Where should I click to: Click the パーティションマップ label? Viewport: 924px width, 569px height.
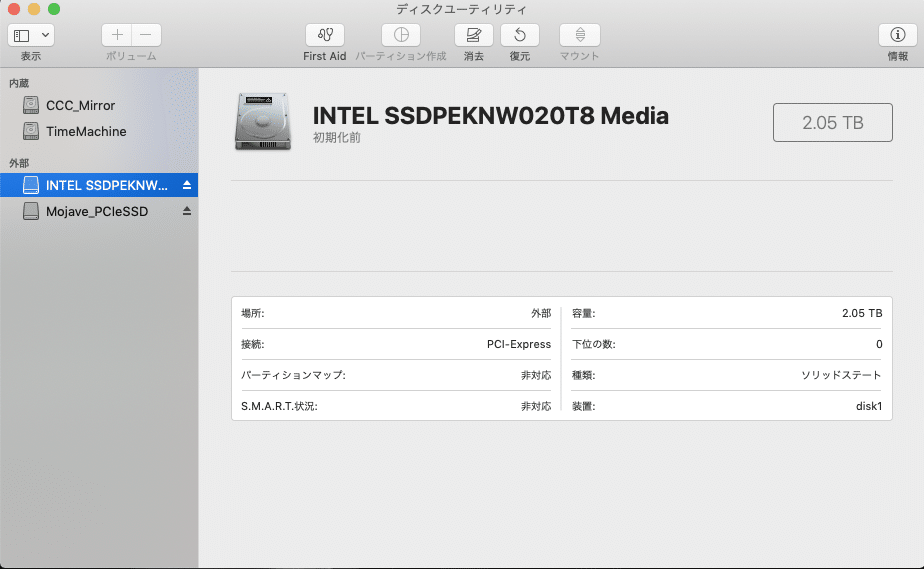pos(293,375)
